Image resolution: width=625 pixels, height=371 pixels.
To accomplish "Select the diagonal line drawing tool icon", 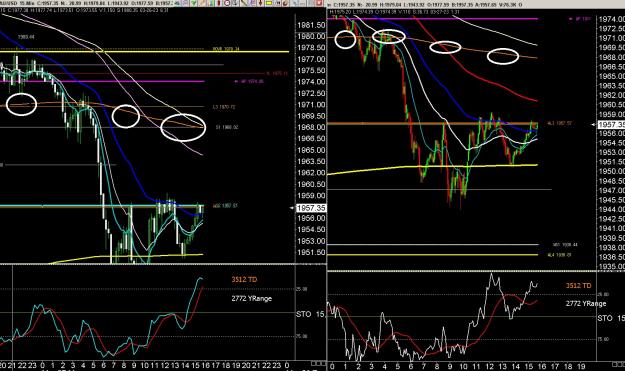I will tap(243, 3).
